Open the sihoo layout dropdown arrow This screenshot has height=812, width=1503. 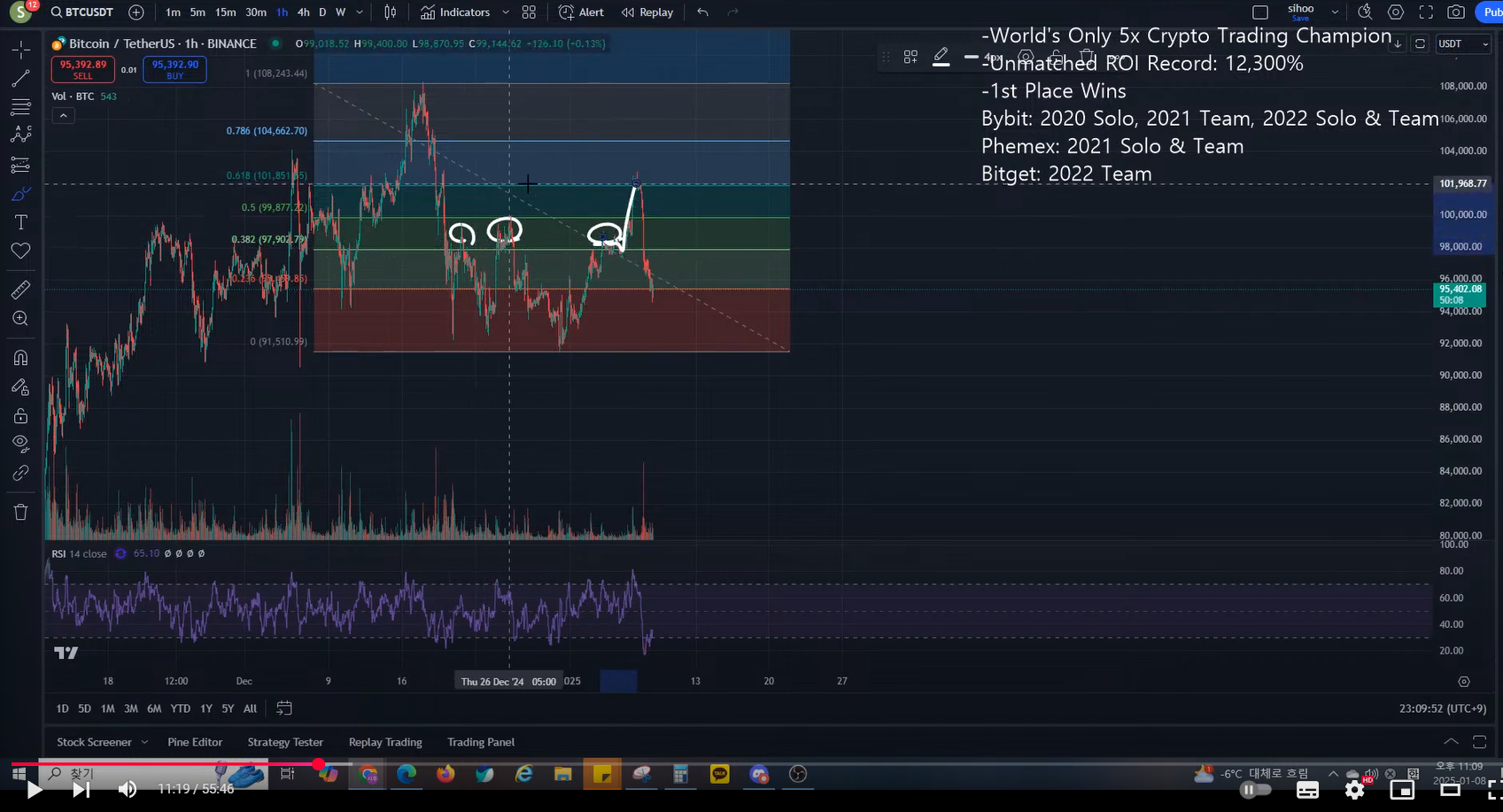(x=1335, y=12)
